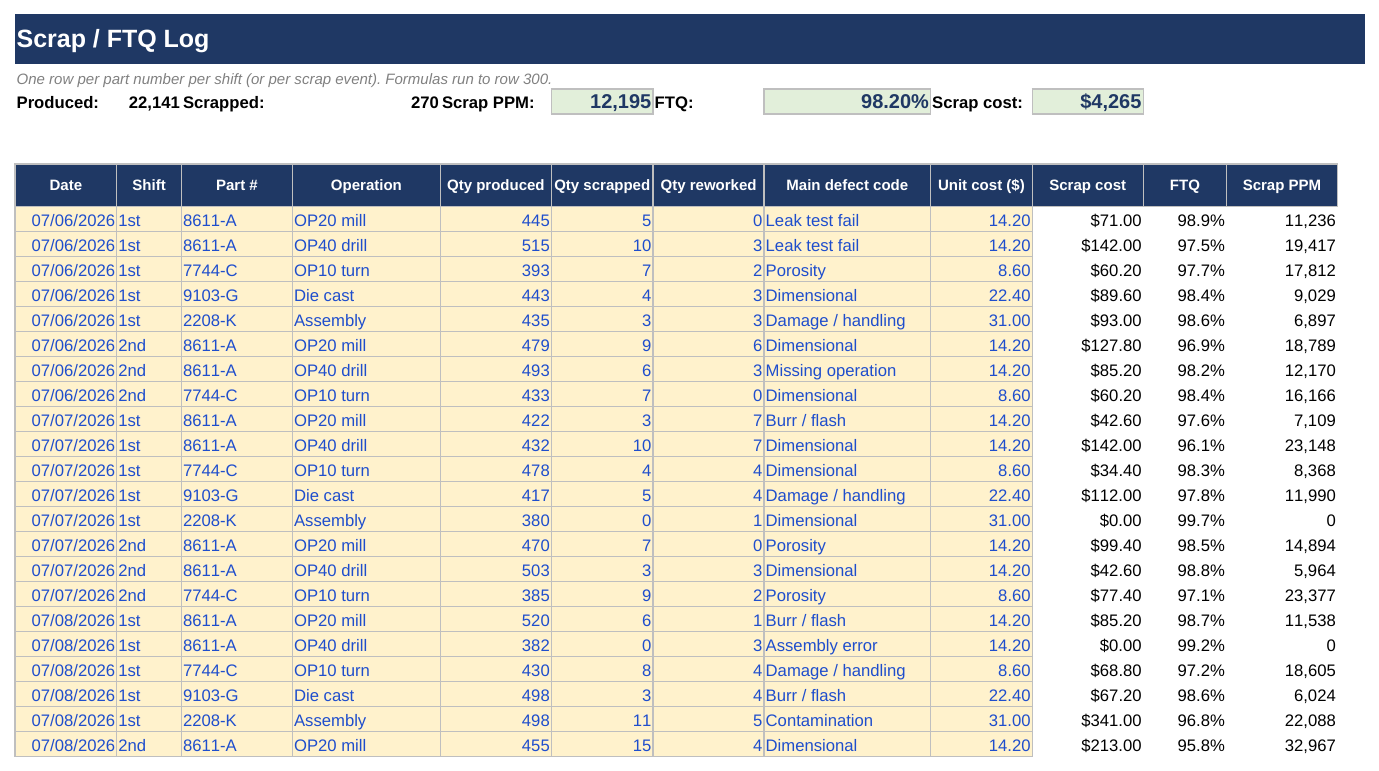
Task: Select the $341.00 scrap cost cell
Action: click(1087, 720)
